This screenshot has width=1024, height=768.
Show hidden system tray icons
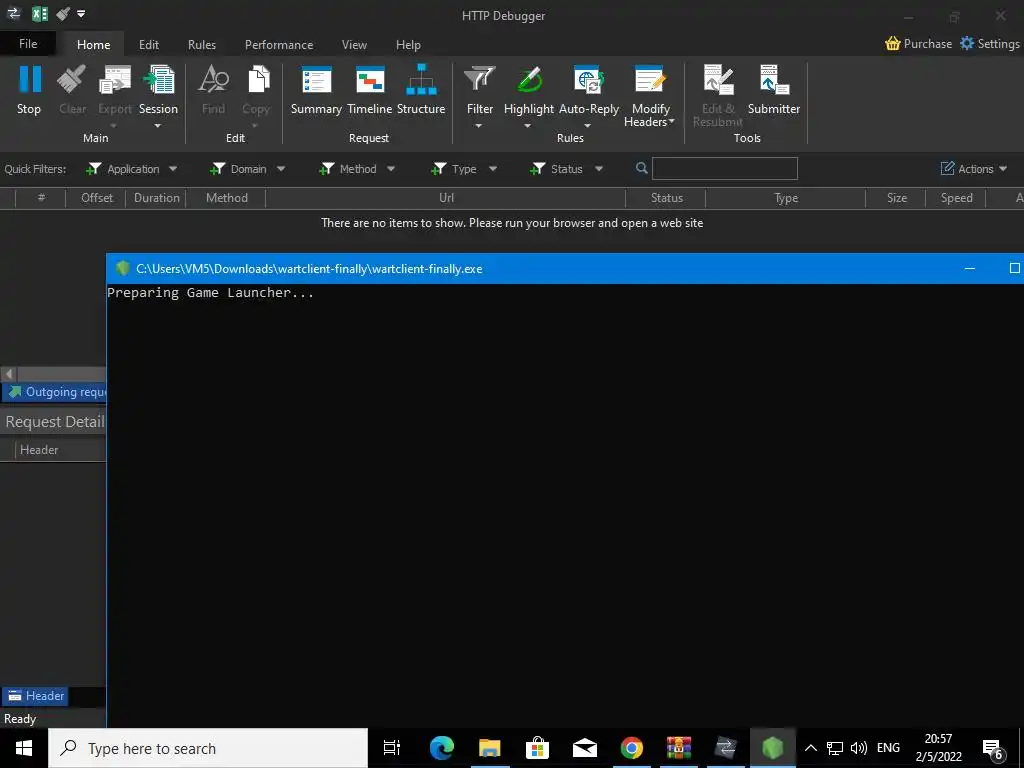pyautogui.click(x=810, y=748)
